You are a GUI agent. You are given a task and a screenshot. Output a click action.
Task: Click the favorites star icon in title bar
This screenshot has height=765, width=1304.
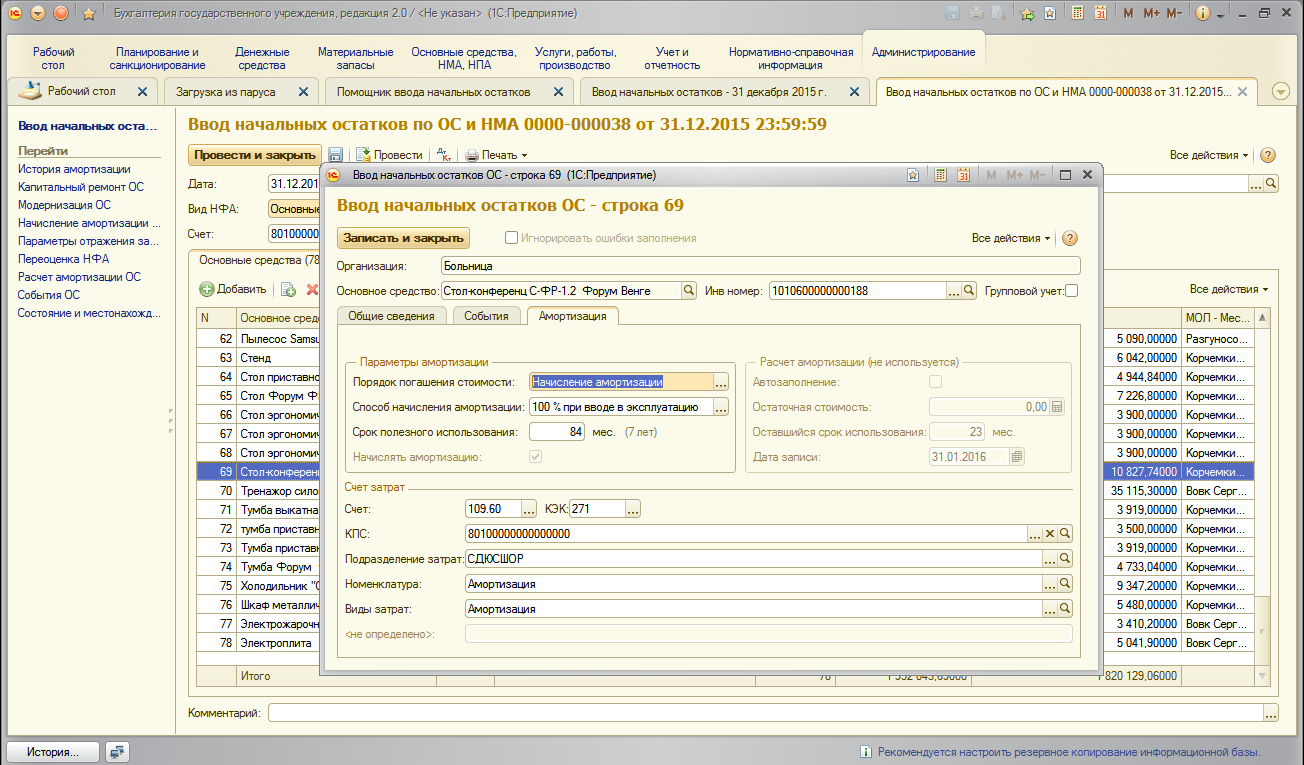pyautogui.click(x=88, y=13)
